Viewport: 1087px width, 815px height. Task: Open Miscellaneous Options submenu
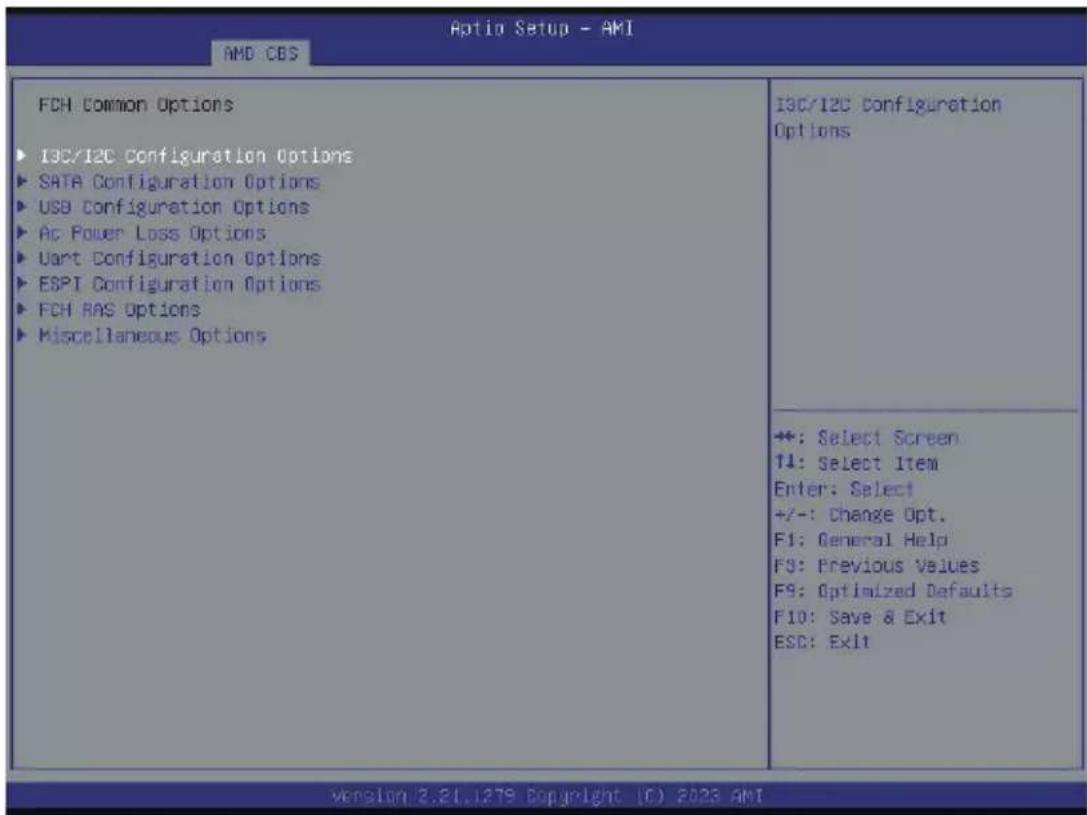coord(152,335)
